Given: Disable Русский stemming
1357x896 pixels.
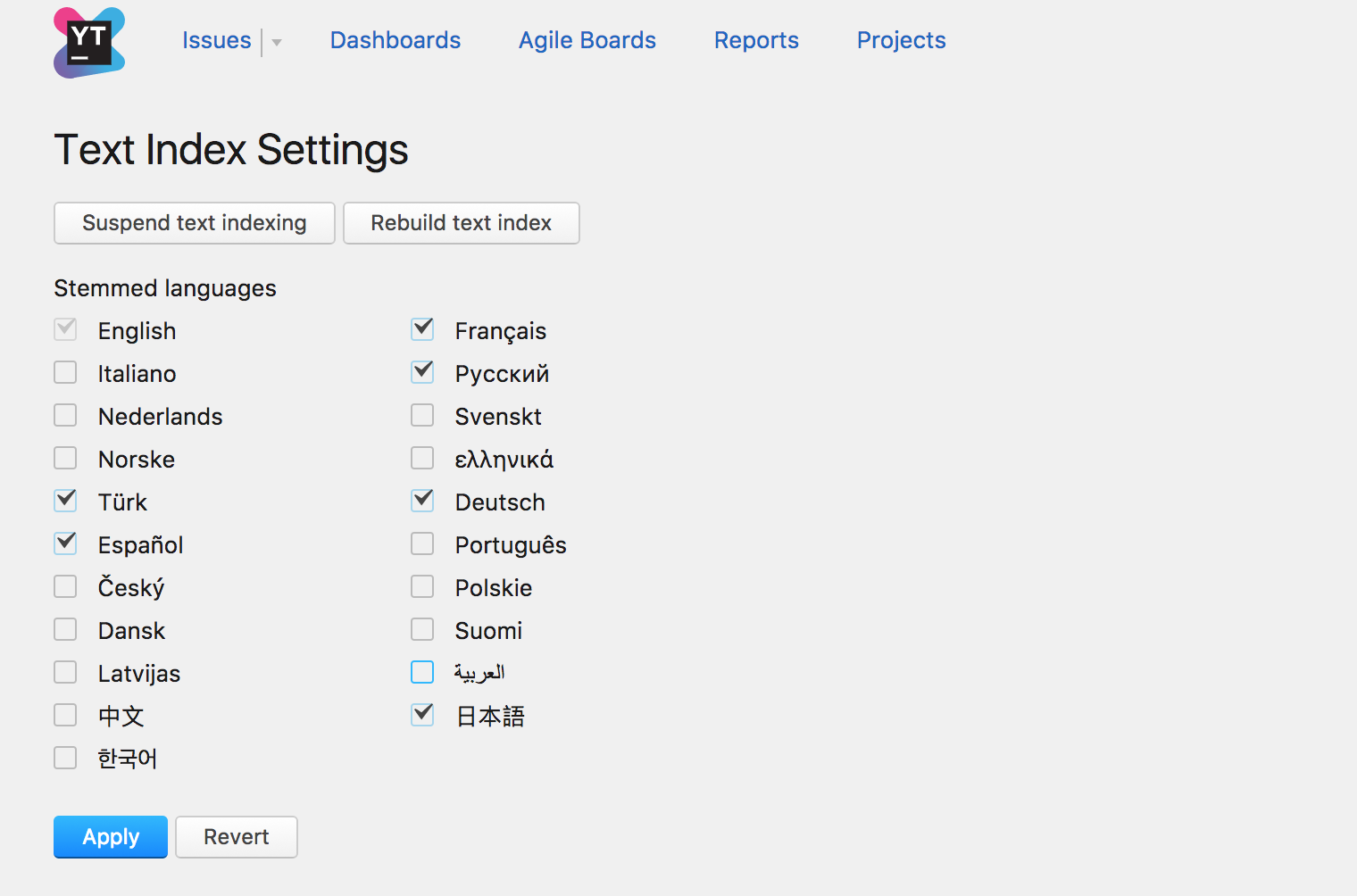Looking at the screenshot, I should pos(422,372).
